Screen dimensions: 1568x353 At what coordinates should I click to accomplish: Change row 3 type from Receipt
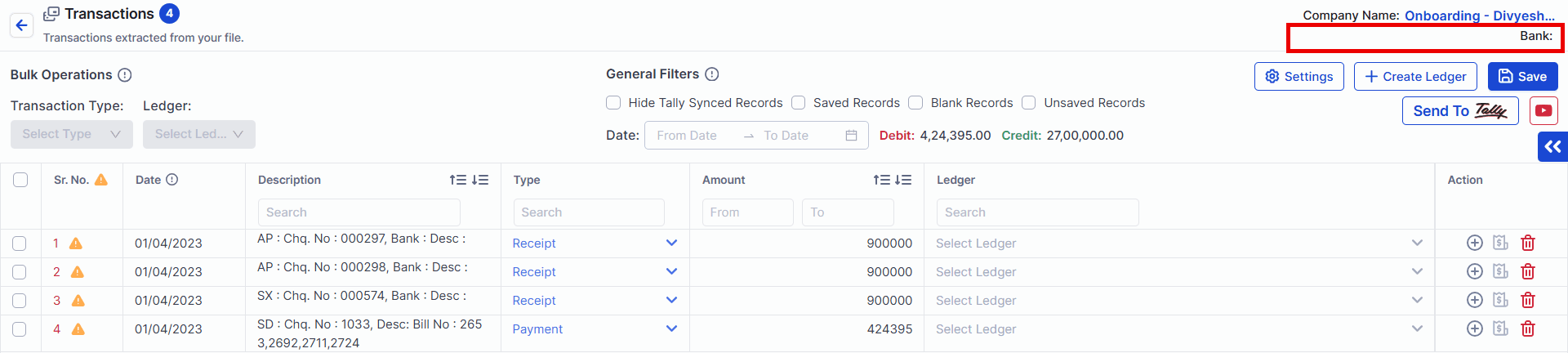[595, 301]
